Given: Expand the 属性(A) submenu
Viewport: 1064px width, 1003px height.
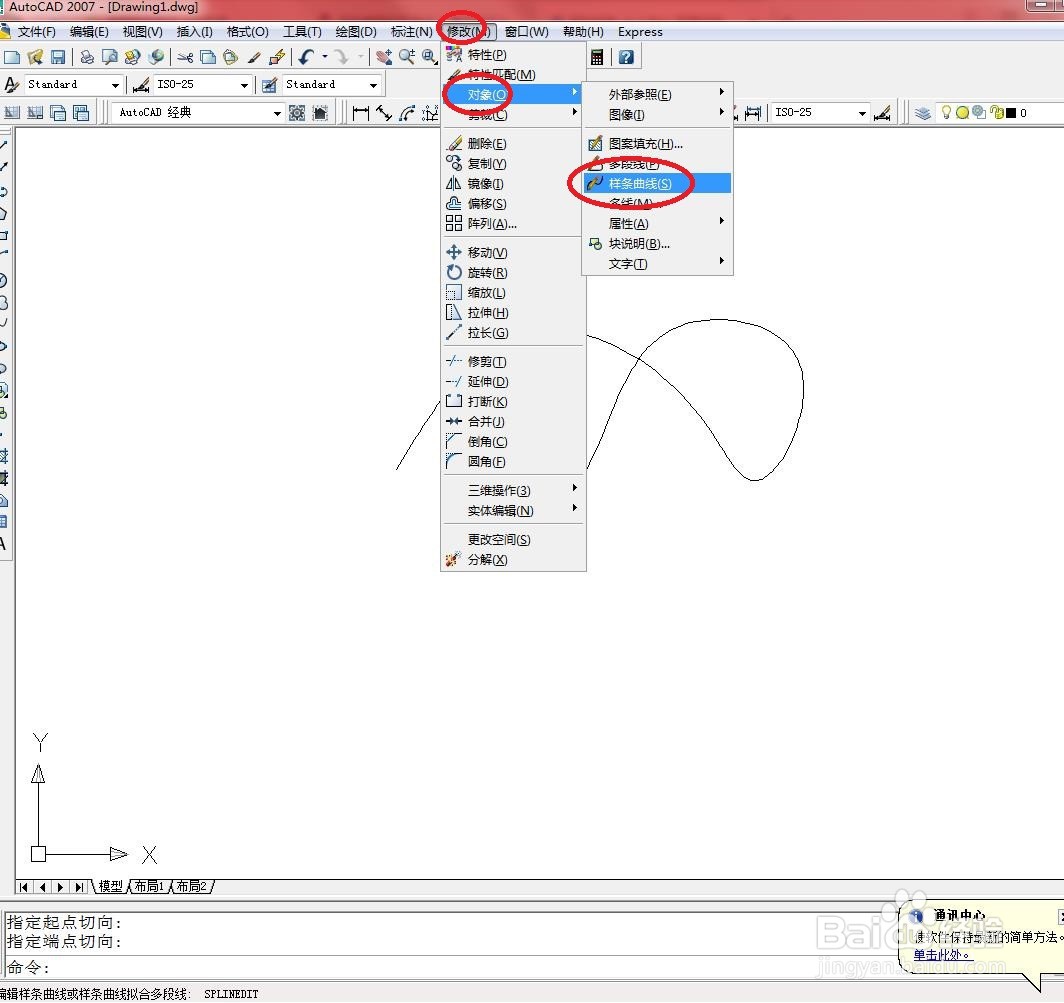Looking at the screenshot, I should pos(657,223).
